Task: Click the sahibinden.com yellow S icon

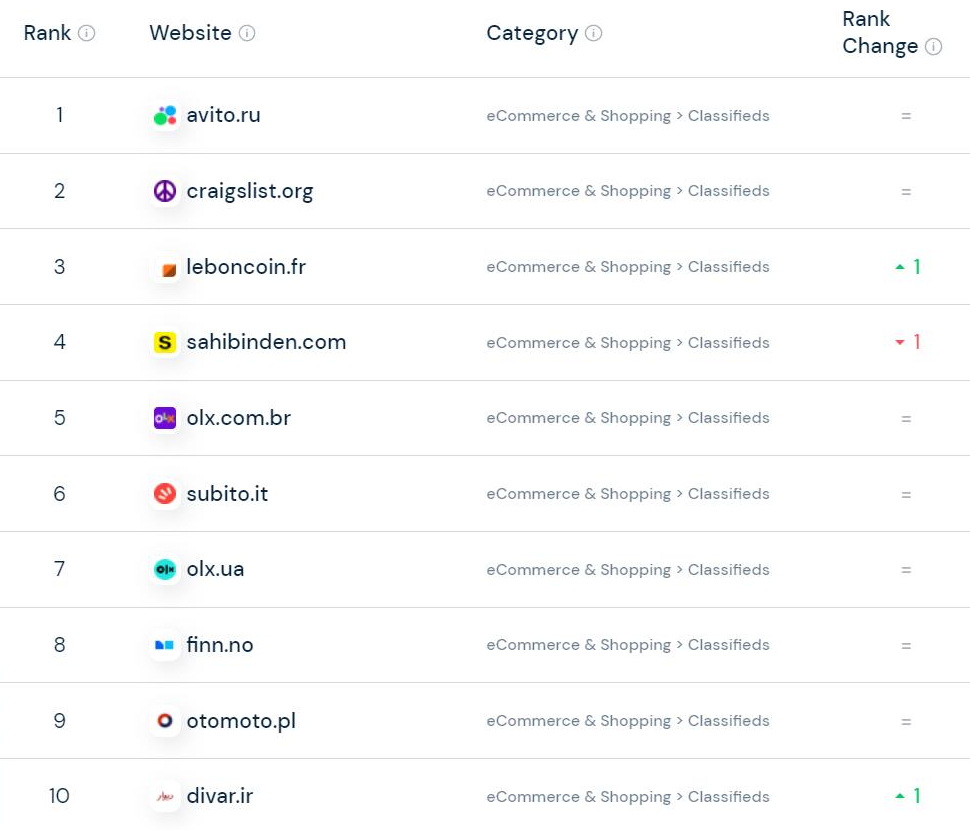Action: point(165,343)
